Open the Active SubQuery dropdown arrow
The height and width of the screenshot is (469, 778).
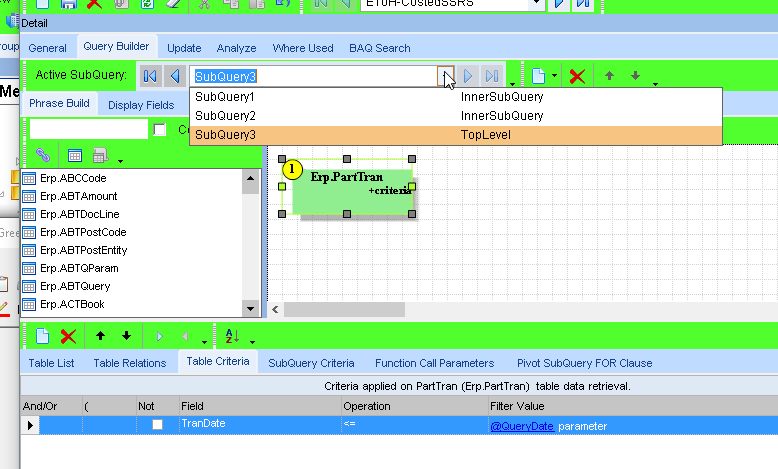click(x=446, y=76)
